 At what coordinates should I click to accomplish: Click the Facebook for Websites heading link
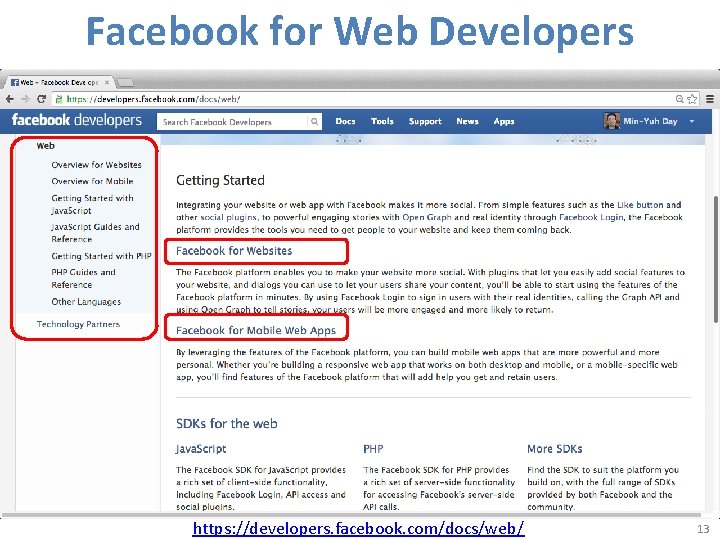point(234,251)
